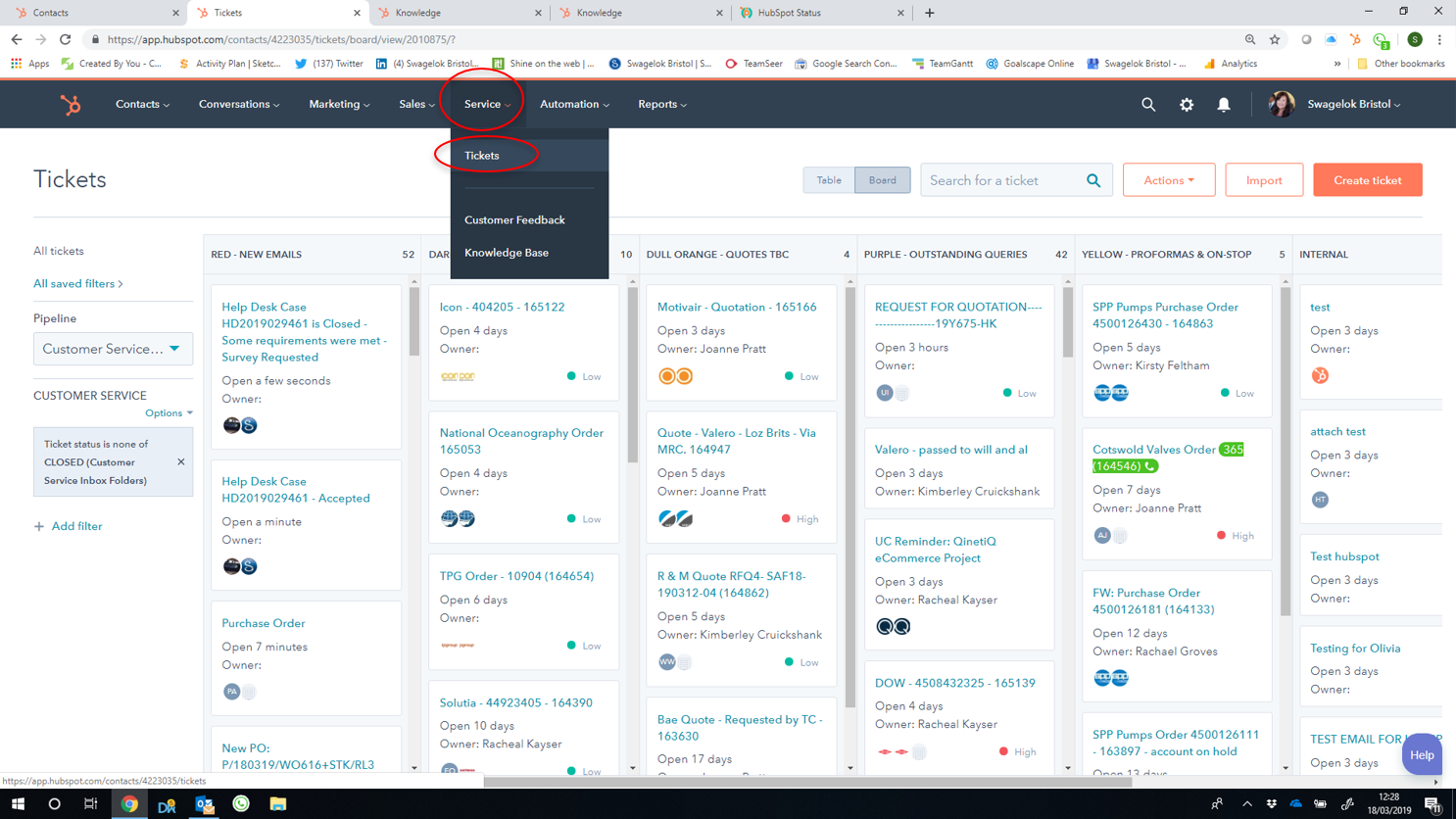Open the Twitter bookmark
The width and height of the screenshot is (1456, 819).
coord(328,64)
